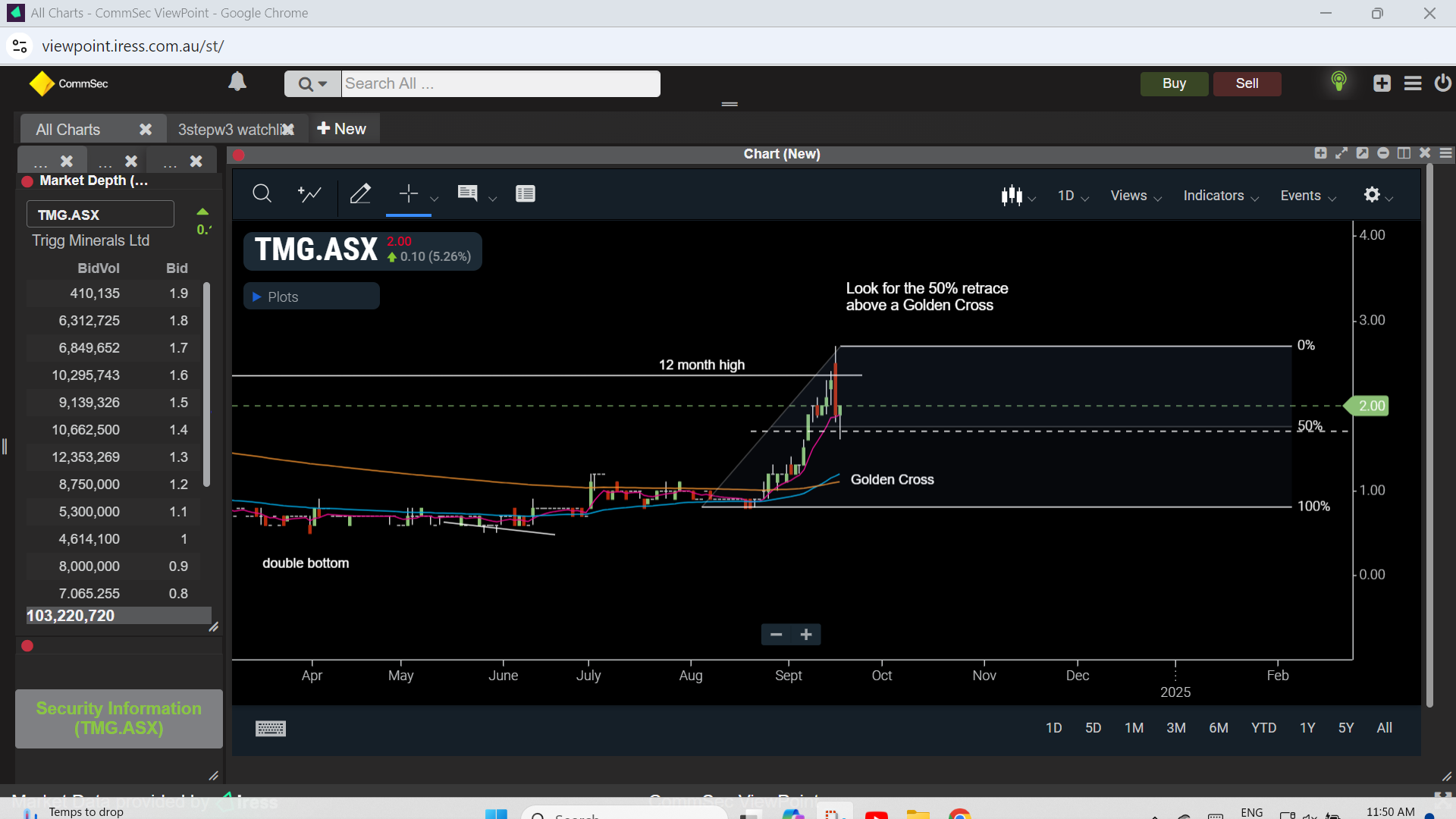Expand the chart panel to fullscreen
This screenshot has width=1456, height=819.
point(1341,153)
